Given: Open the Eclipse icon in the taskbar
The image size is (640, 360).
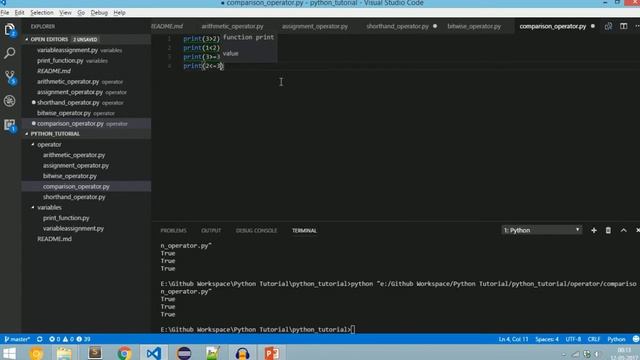Looking at the screenshot, I should 184,353.
